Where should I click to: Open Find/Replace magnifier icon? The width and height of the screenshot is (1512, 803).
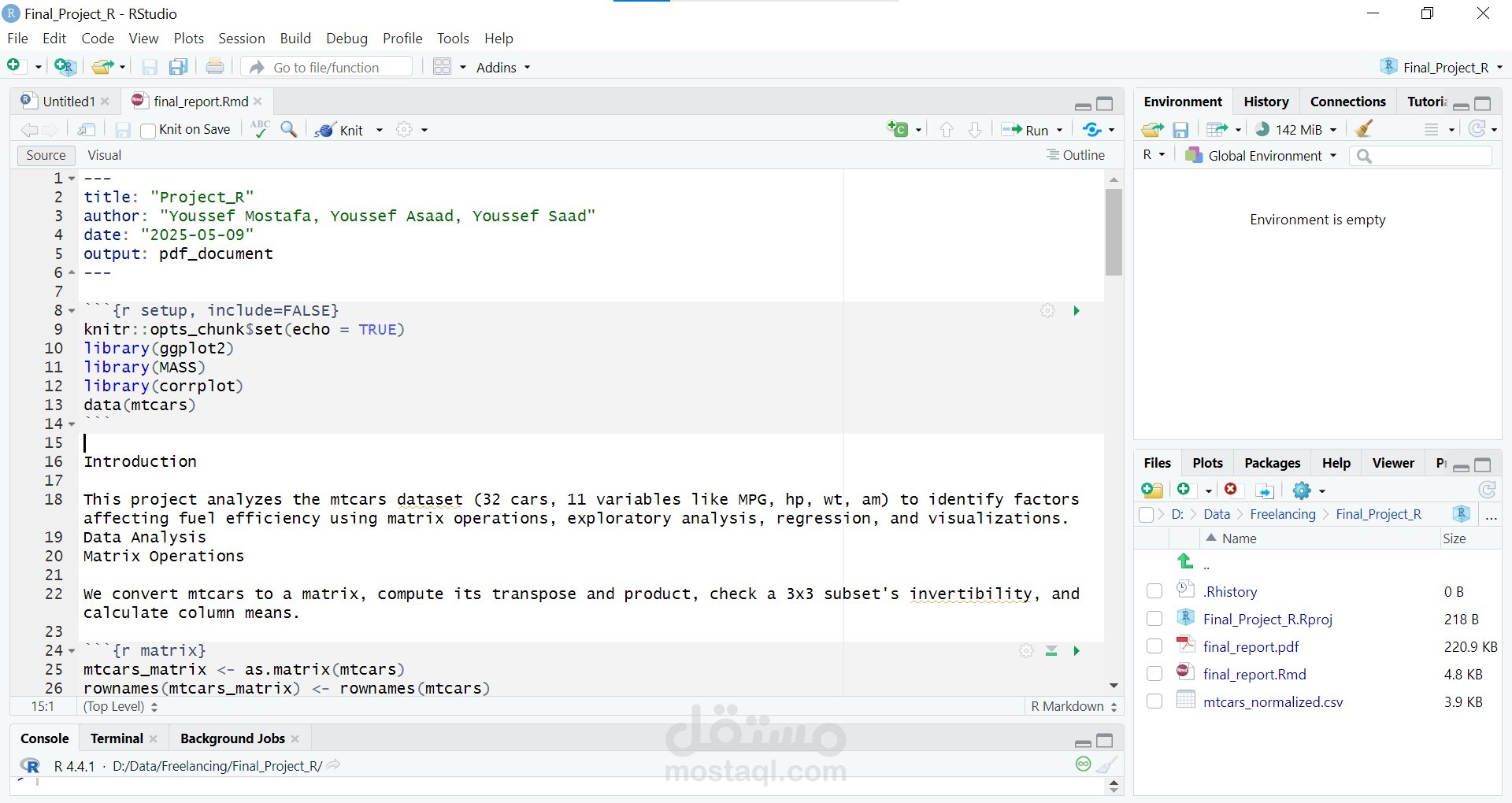(289, 129)
